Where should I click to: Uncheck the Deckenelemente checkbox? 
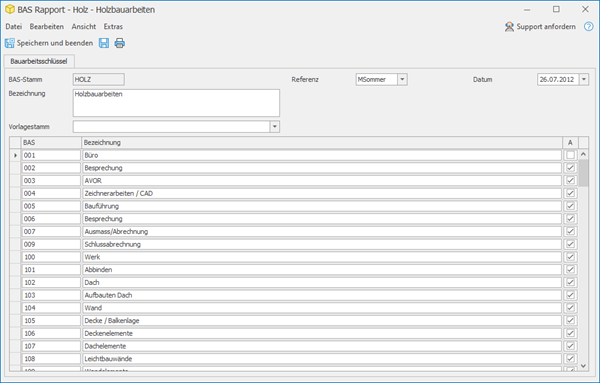571,333
